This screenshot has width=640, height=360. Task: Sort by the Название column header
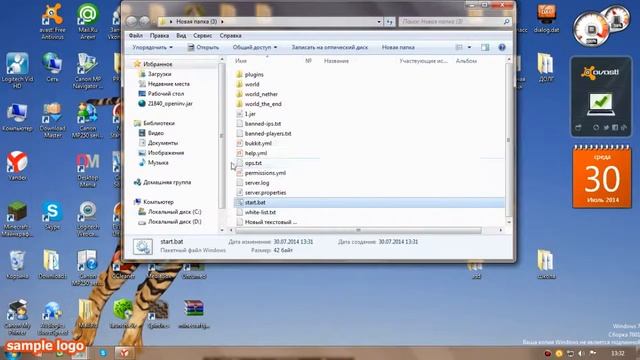click(336, 61)
